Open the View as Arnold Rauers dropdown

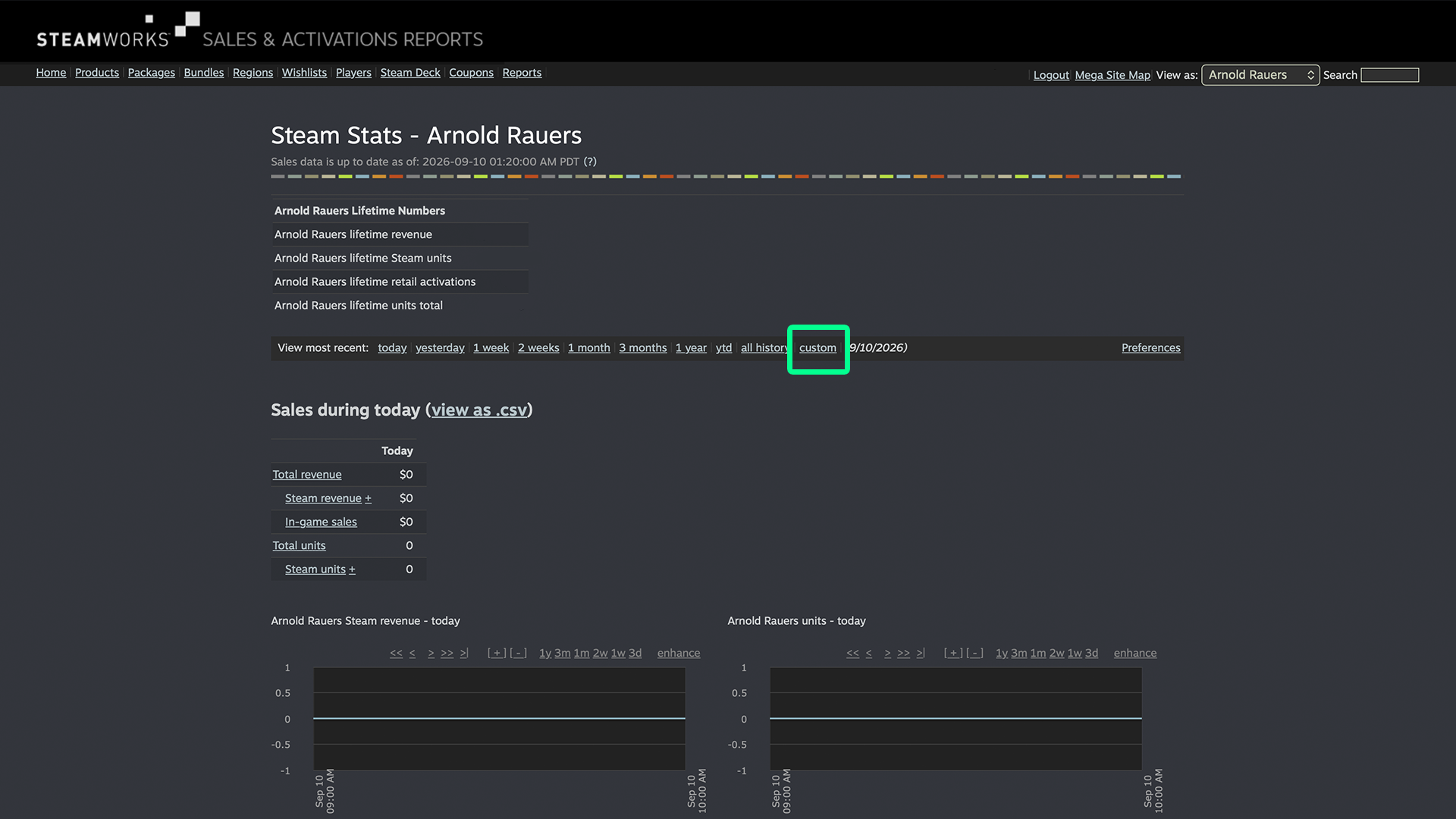pyautogui.click(x=1260, y=75)
